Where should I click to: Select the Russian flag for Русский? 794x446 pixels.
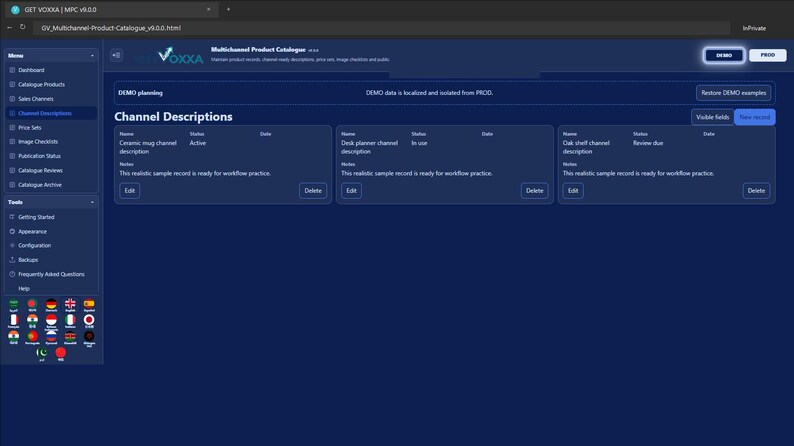[51, 338]
